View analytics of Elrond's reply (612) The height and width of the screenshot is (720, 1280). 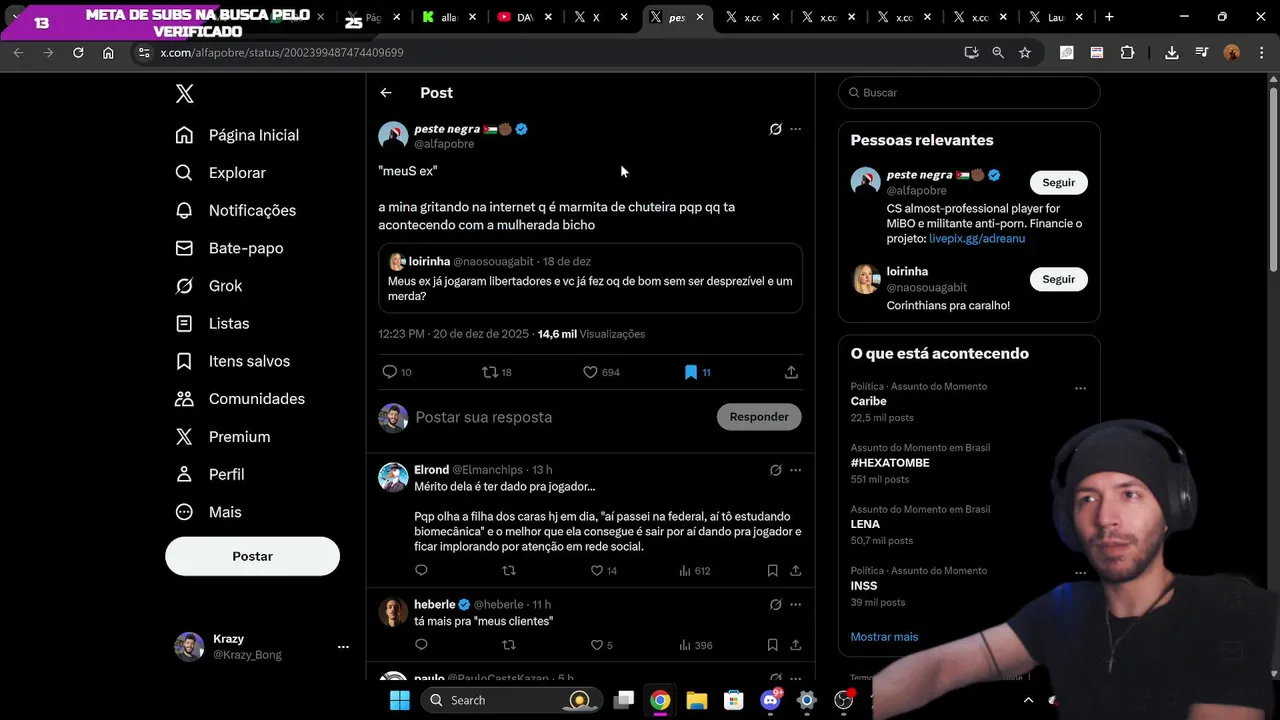[694, 571]
